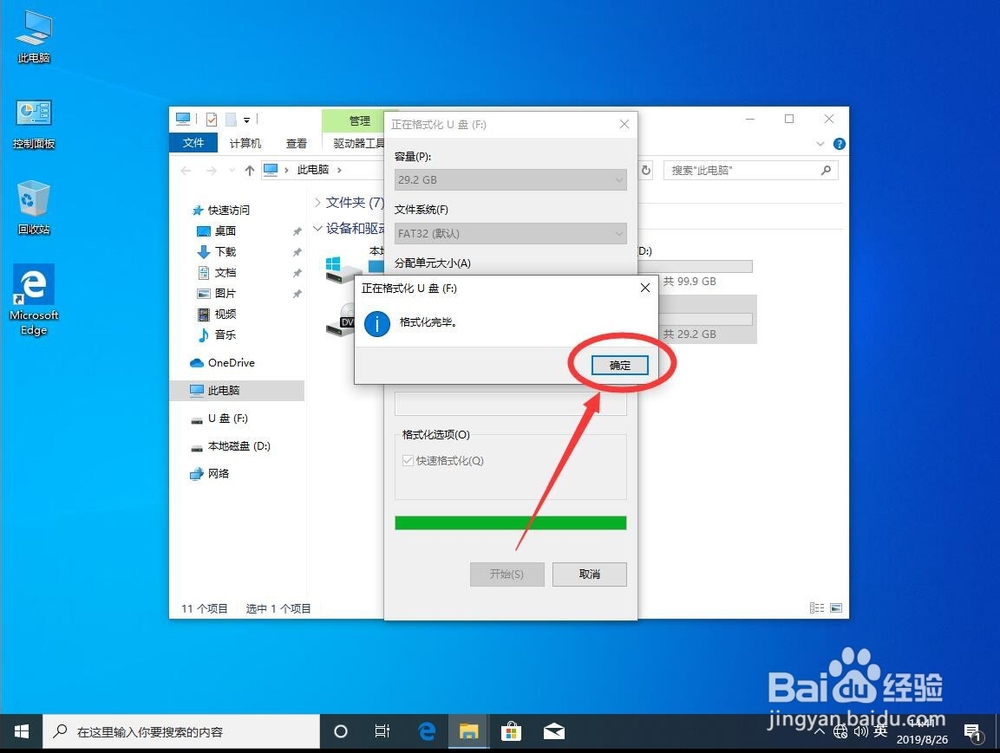Open the 容量 dropdown showing 29.2 GB

tap(510, 180)
